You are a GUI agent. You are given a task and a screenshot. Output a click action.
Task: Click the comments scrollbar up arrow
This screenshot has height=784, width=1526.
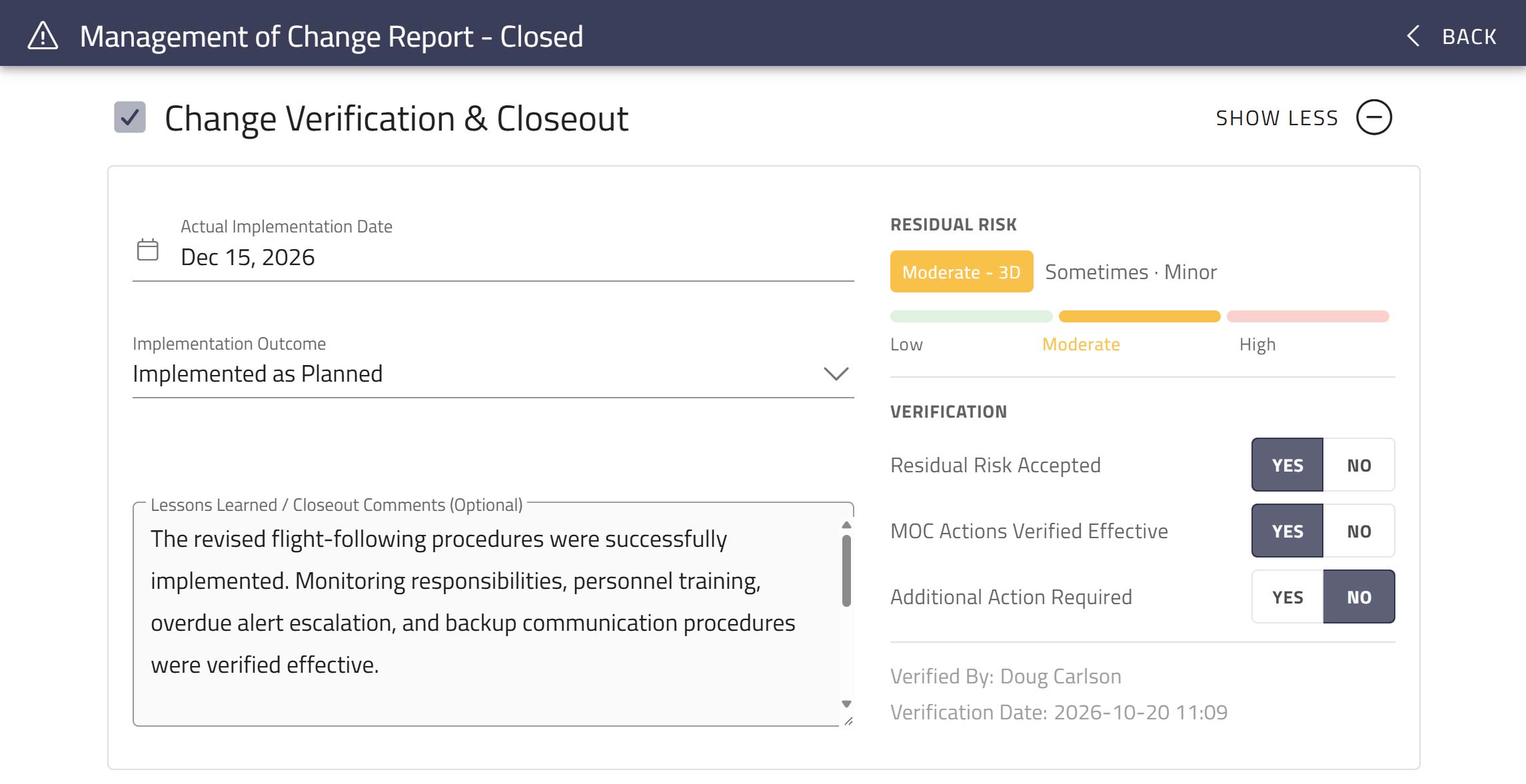click(846, 526)
